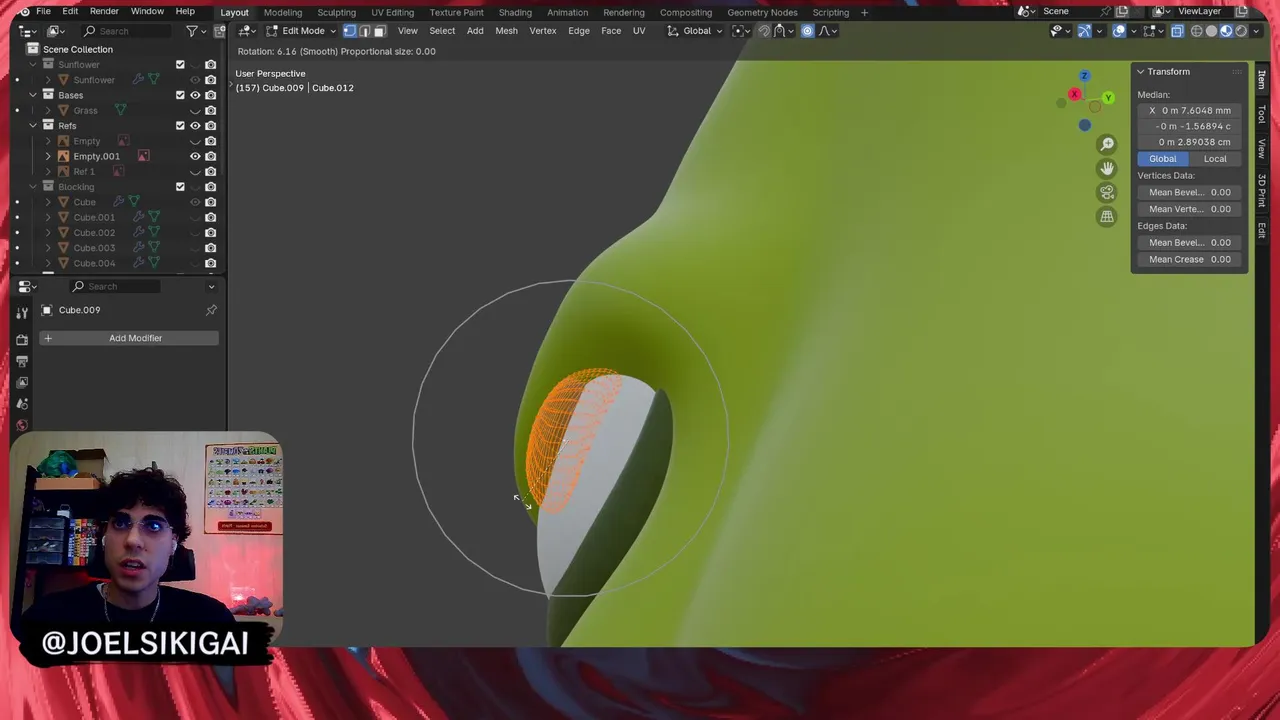Uncheck Blocking collection checkbox
The image size is (1280, 720).
coord(180,187)
